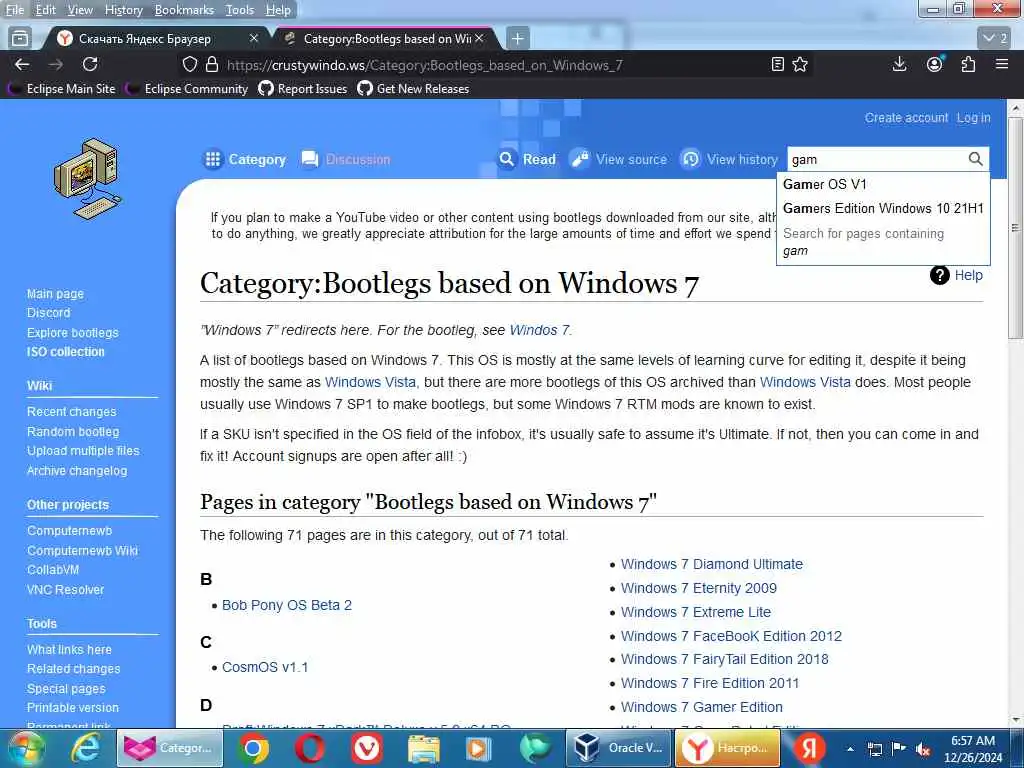Open the downloads arrow icon
Screen dimensions: 1024x768
click(x=899, y=64)
